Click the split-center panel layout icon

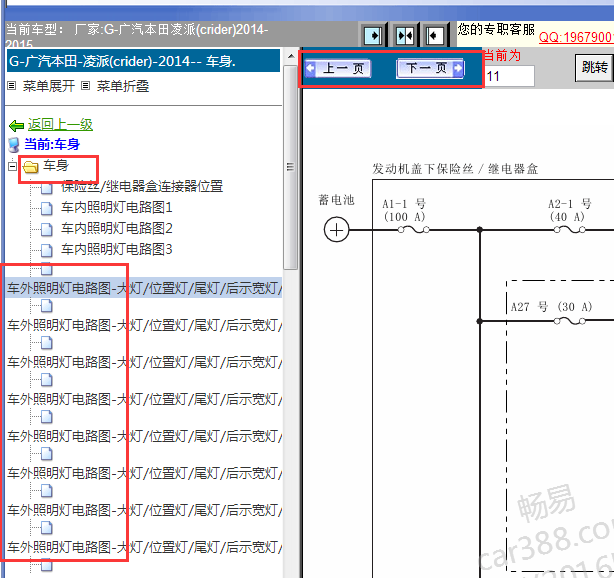click(405, 36)
